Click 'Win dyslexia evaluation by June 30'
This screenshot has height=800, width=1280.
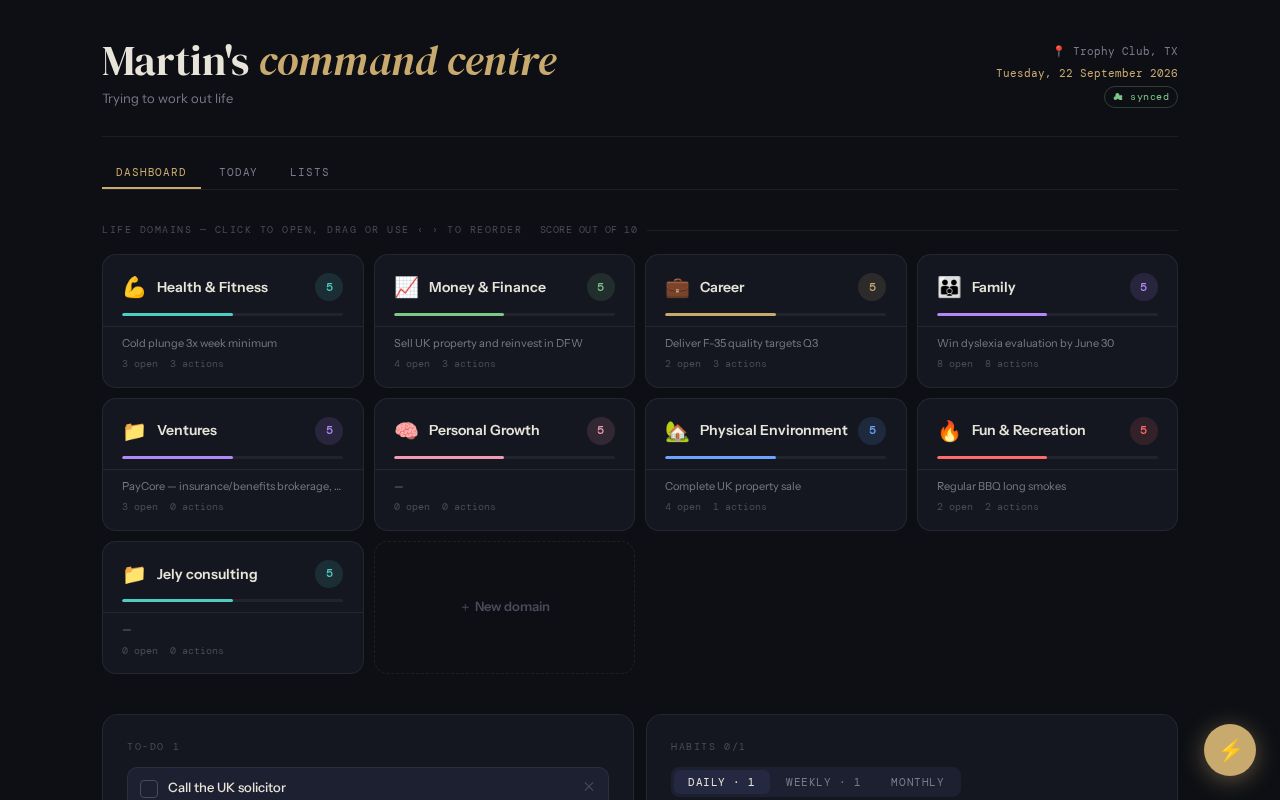pos(1025,343)
